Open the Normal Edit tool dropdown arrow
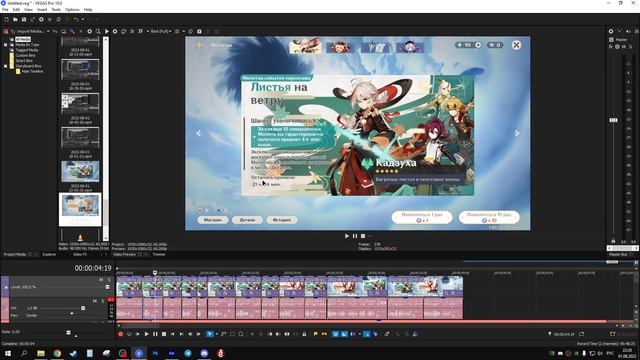 216,334
